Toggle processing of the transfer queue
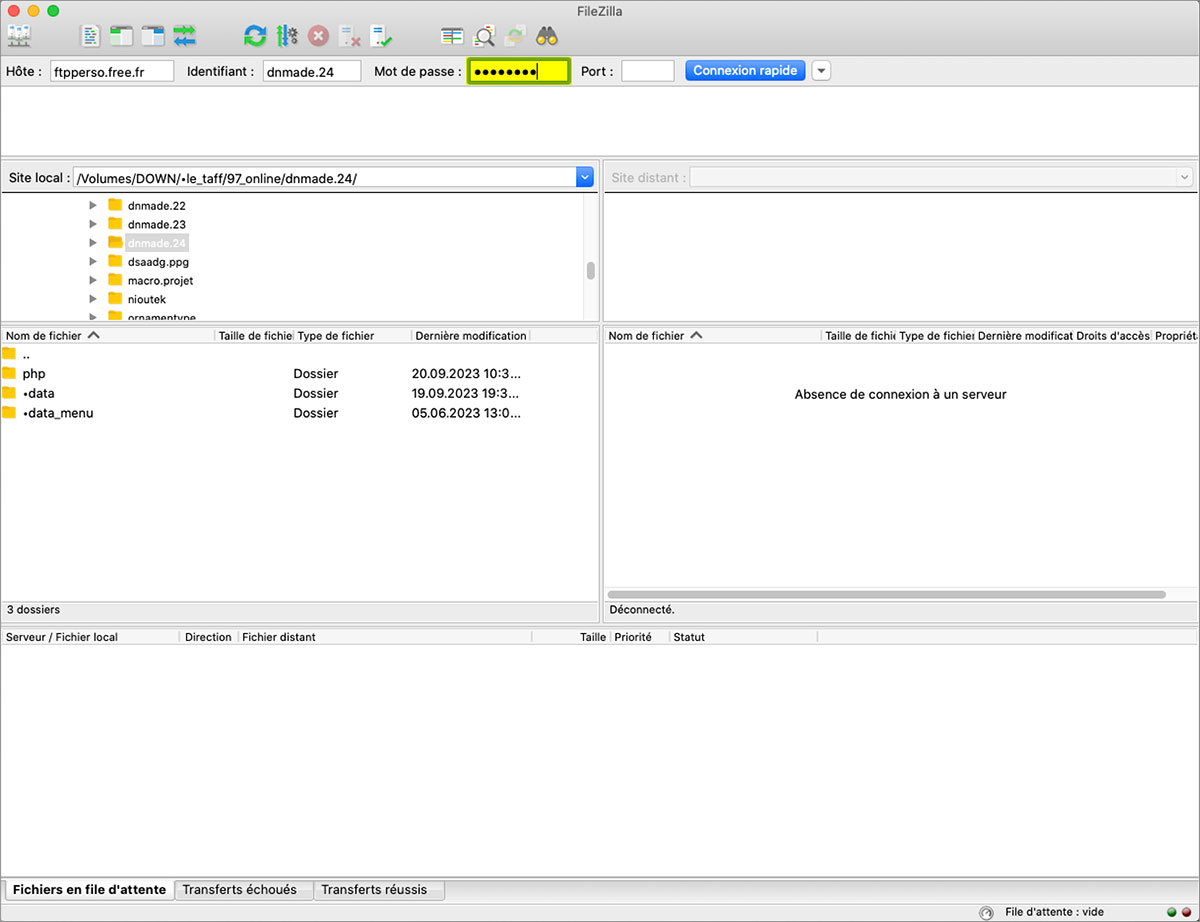 [287, 36]
